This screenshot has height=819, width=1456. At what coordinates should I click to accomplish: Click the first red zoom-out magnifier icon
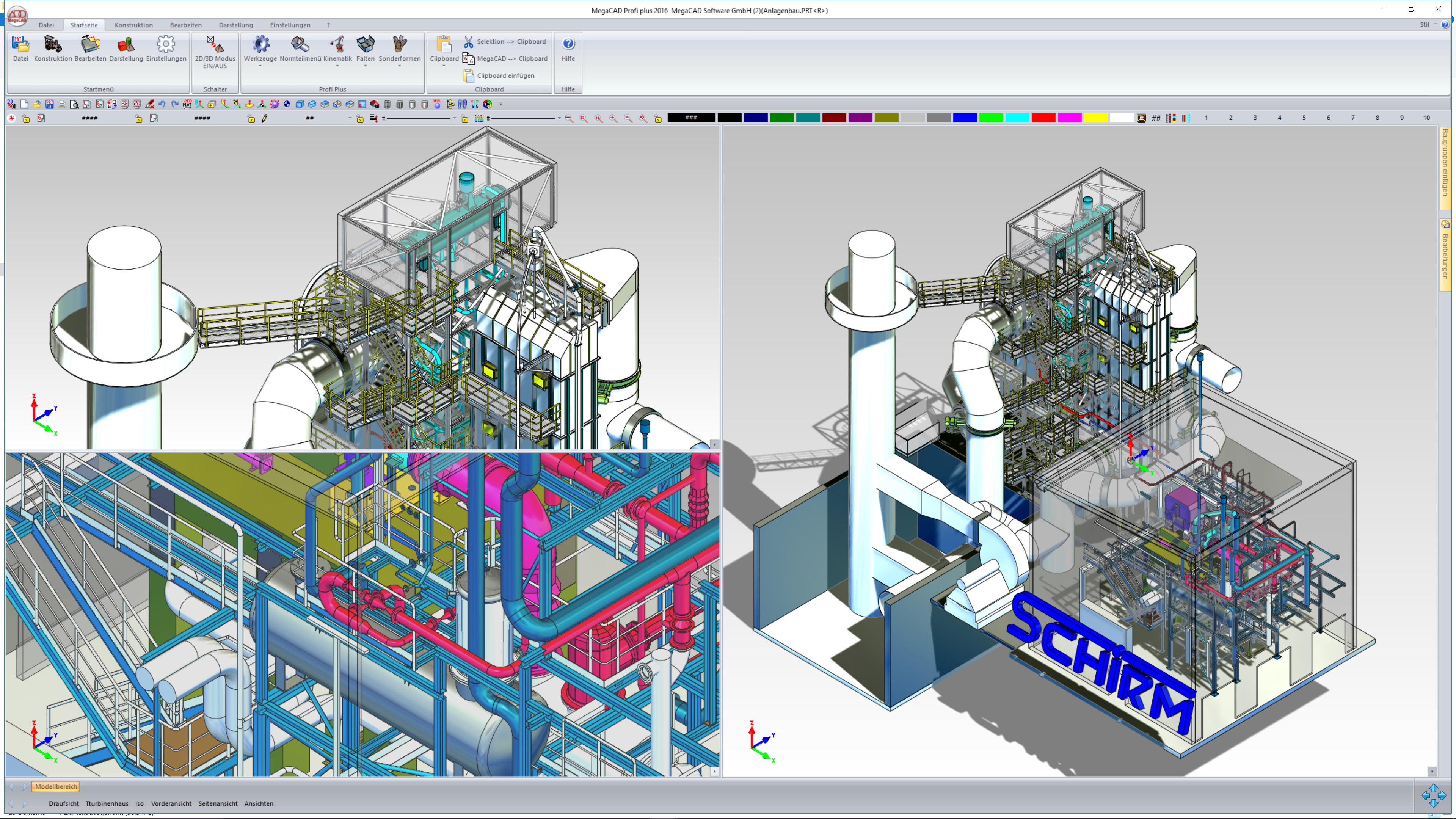[569, 118]
